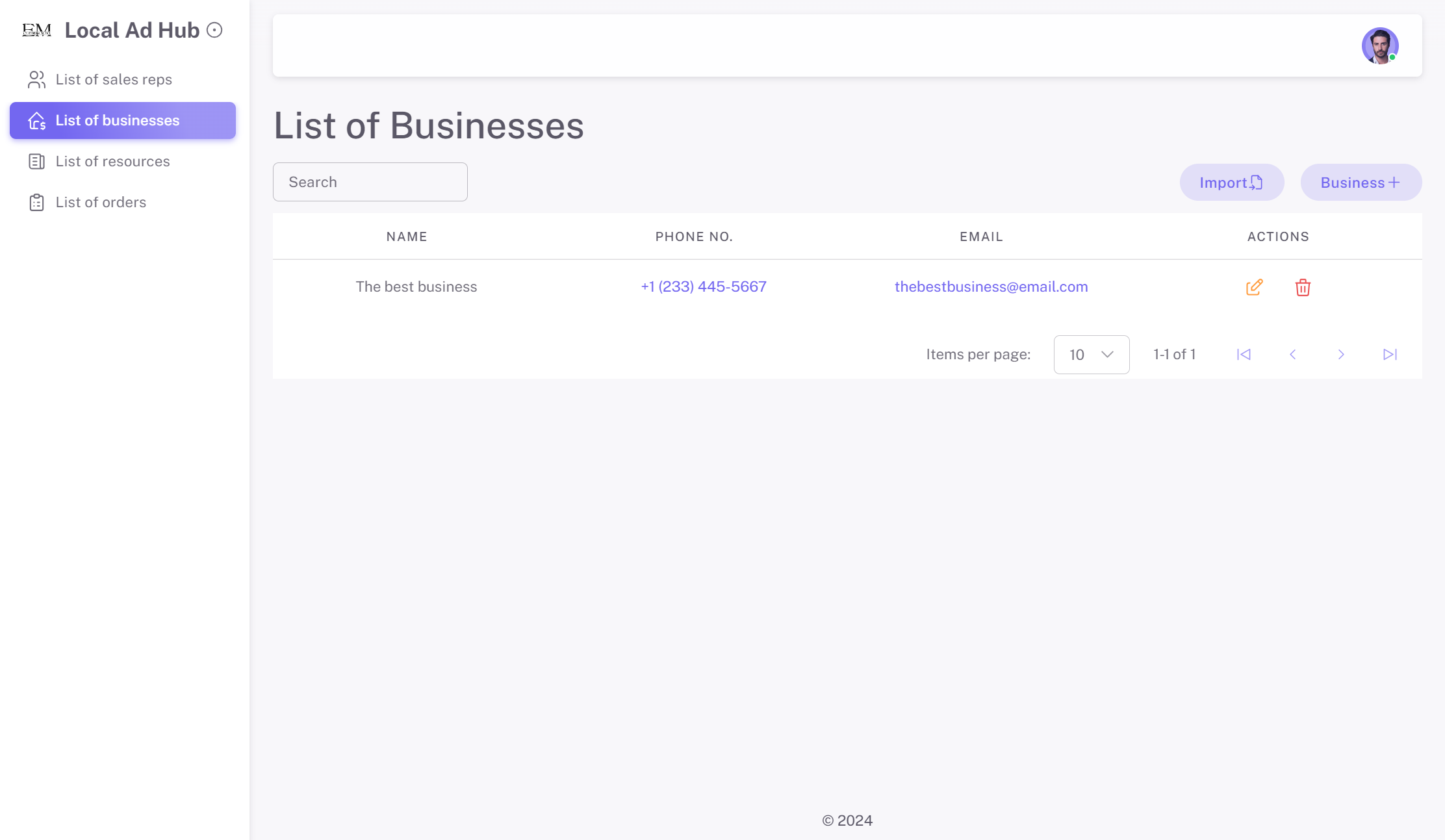Click the ACTIONS column header
The height and width of the screenshot is (840, 1445).
click(1278, 236)
